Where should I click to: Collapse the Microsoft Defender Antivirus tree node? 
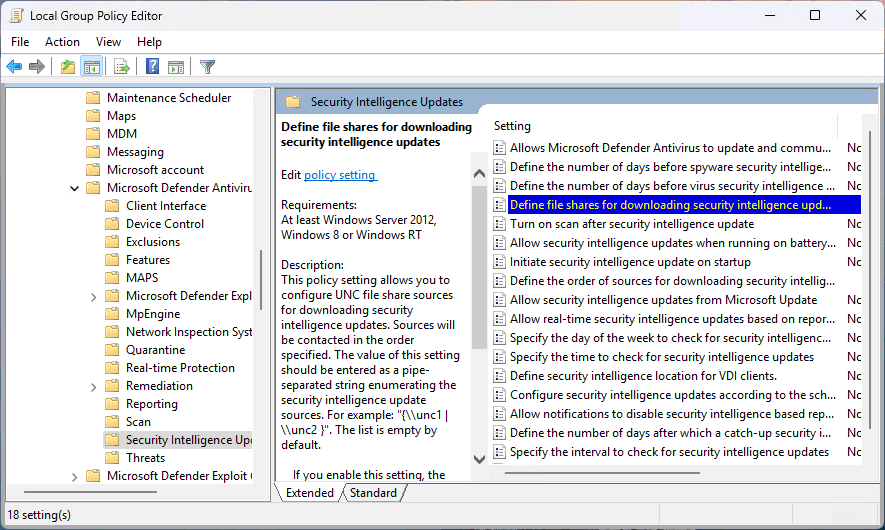tap(75, 188)
